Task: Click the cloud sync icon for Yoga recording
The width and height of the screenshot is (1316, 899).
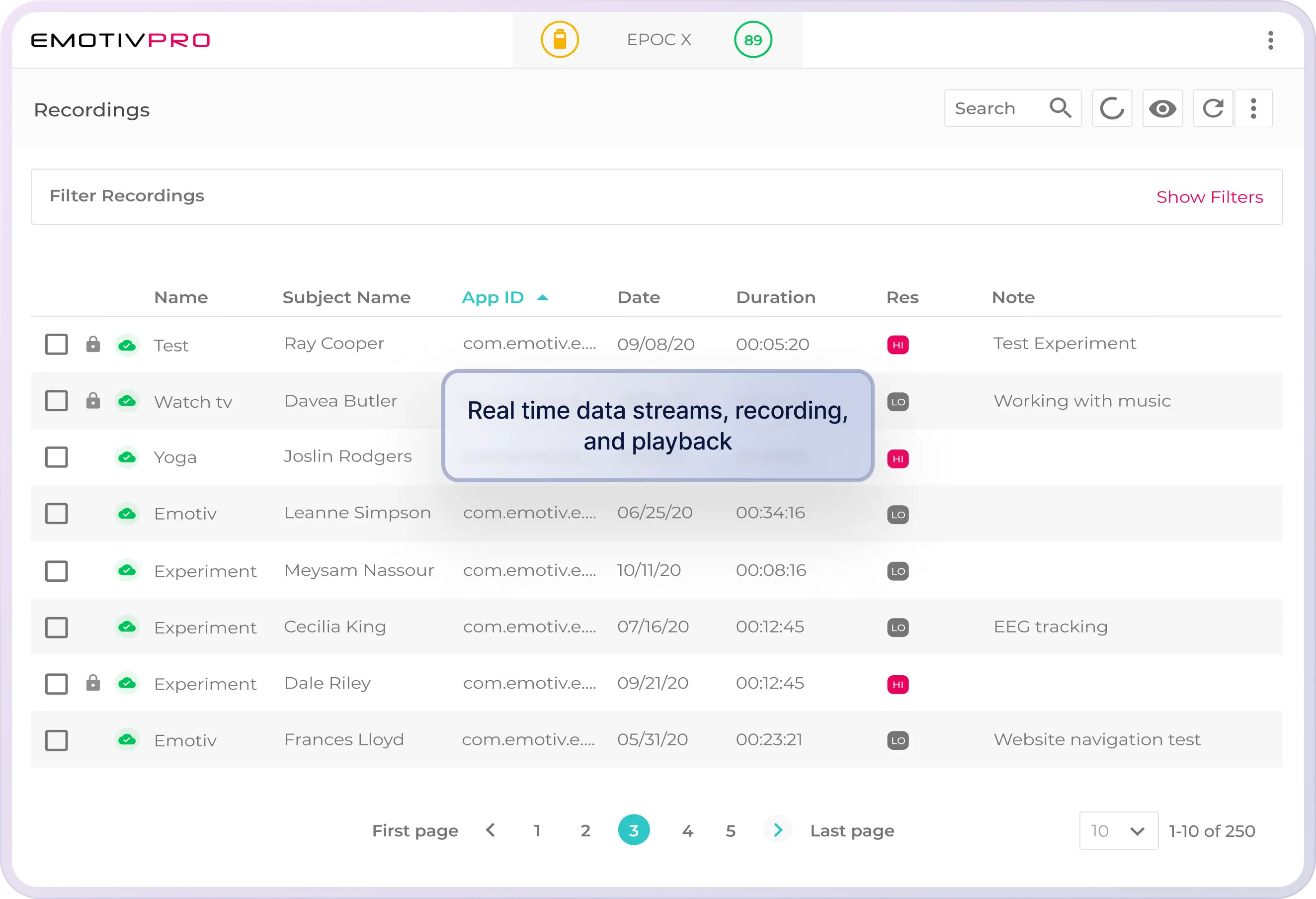Action: click(x=127, y=456)
